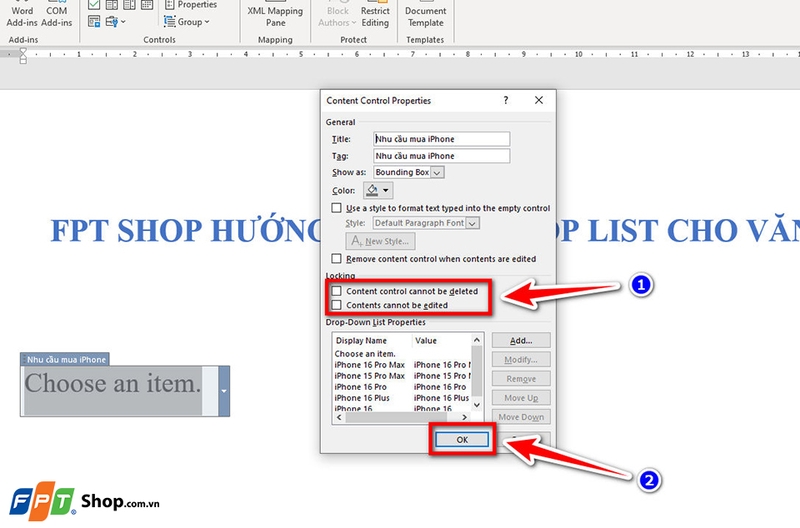
Task: Click the Move Down button
Action: tap(521, 417)
